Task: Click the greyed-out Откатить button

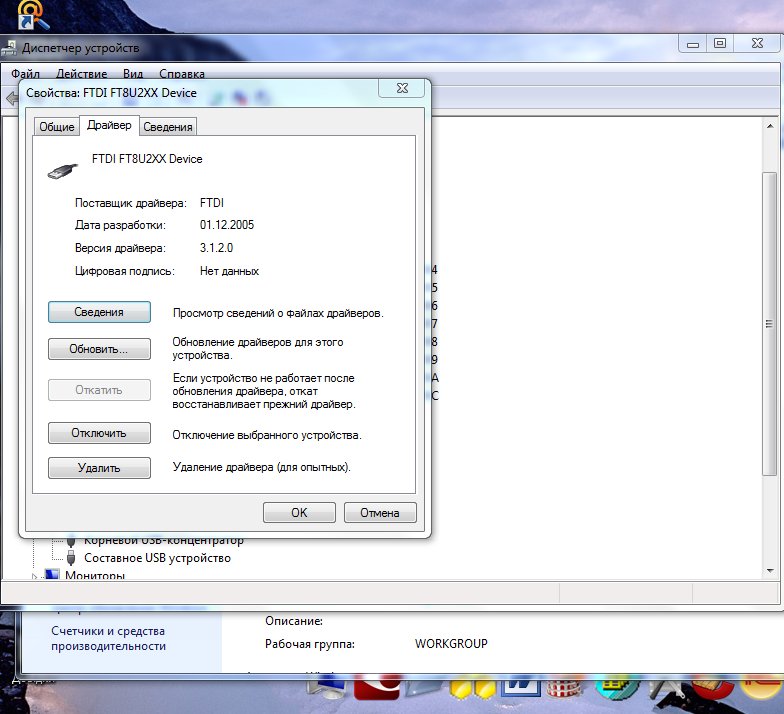Action: (x=99, y=390)
